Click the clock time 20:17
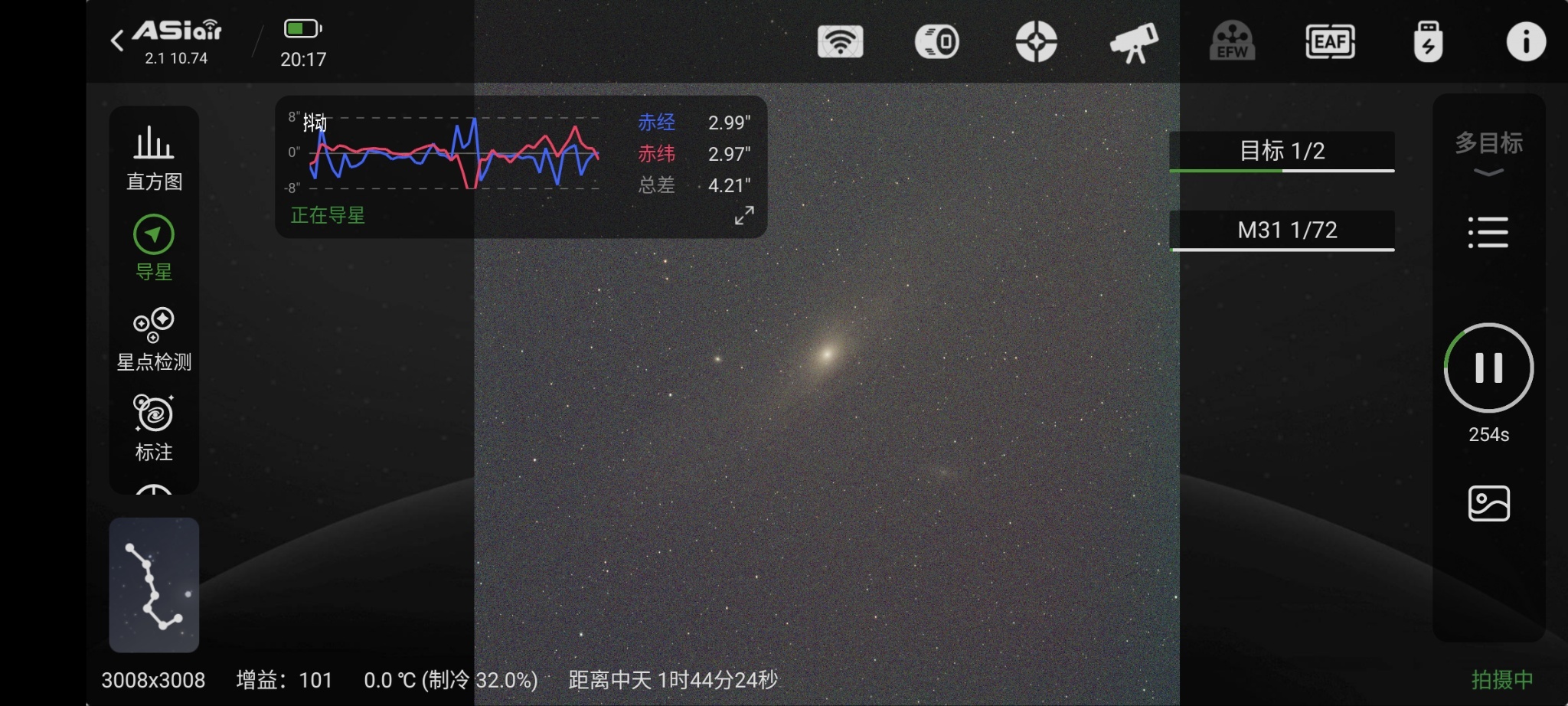Image resolution: width=1568 pixels, height=706 pixels. [x=303, y=60]
